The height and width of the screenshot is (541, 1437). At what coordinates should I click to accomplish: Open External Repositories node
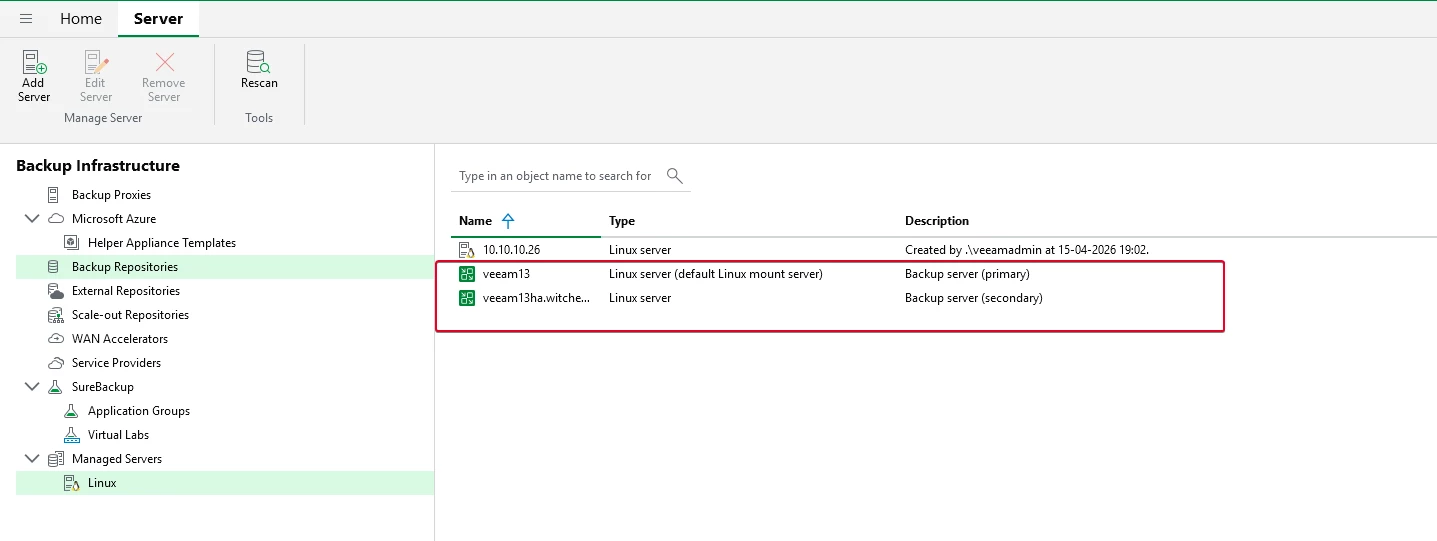(126, 291)
